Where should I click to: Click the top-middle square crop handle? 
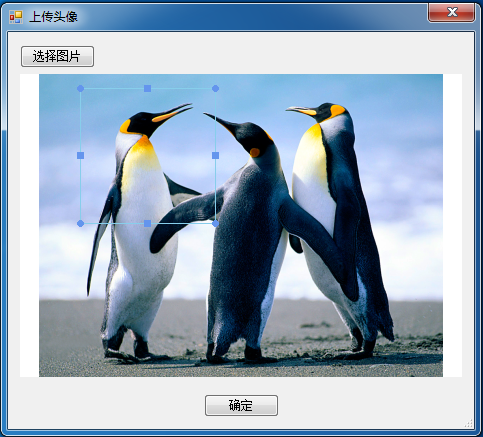coord(147,88)
